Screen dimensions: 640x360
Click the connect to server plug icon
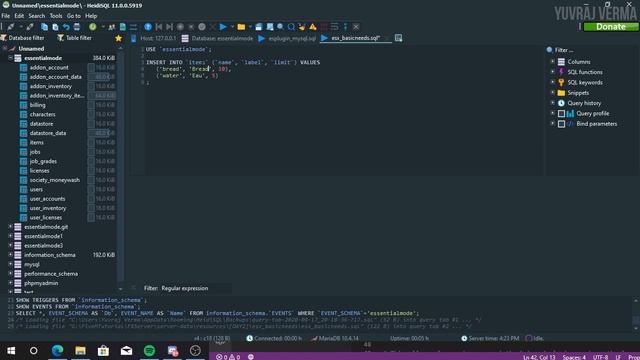tap(11, 27)
